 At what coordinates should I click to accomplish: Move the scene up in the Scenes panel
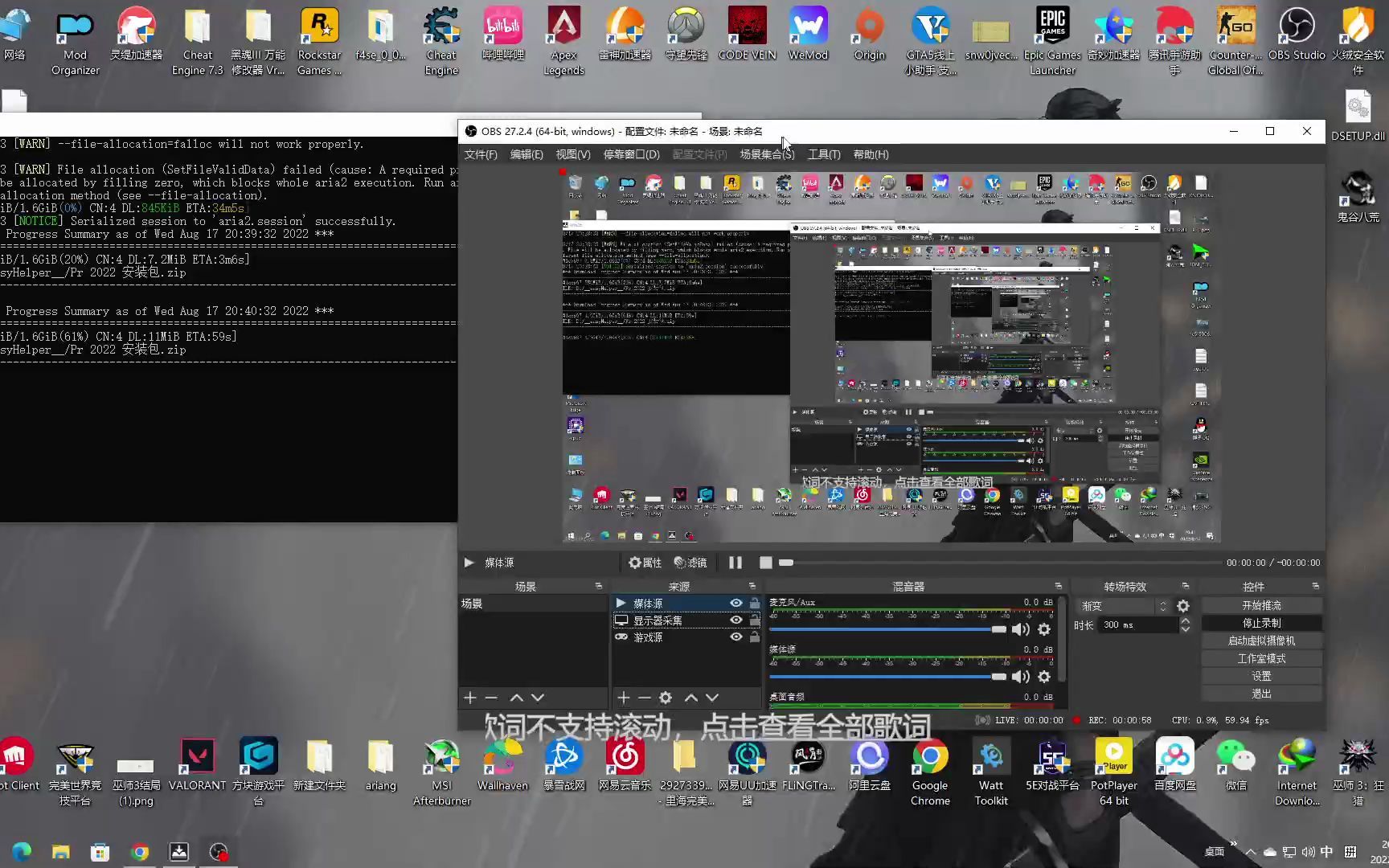(x=517, y=698)
